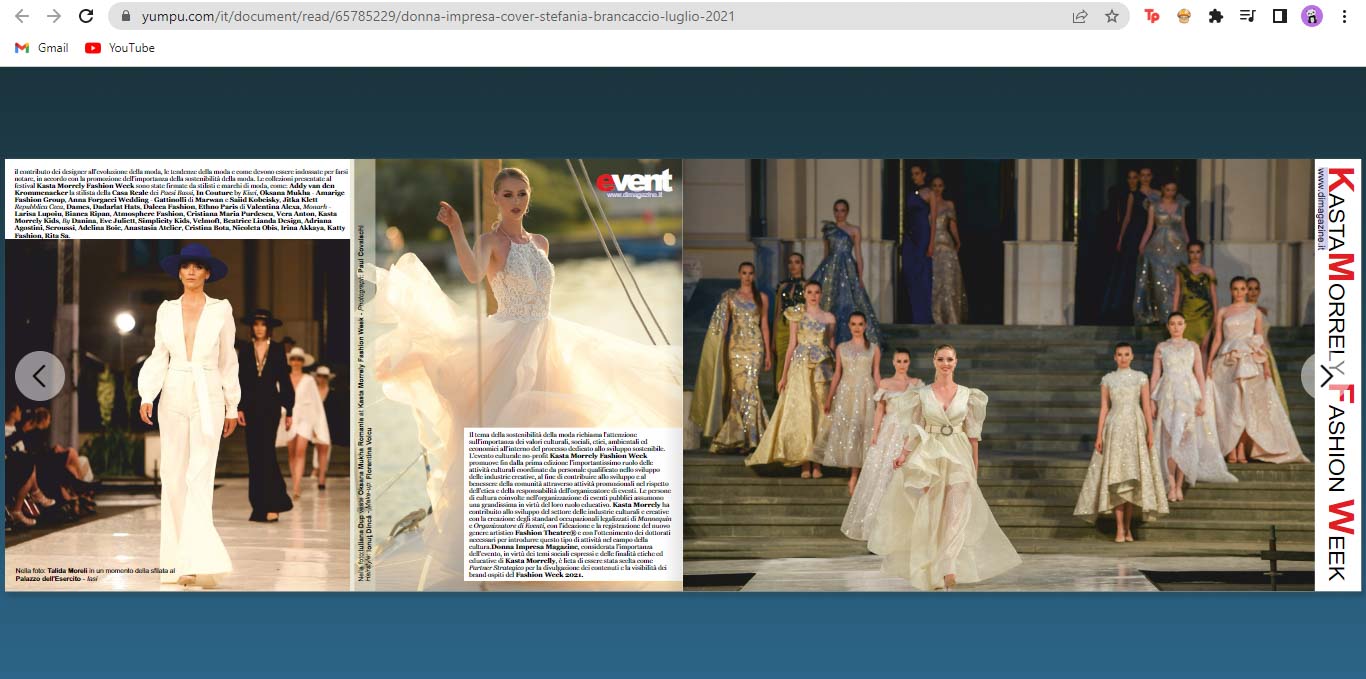Open the YouTube bookmark
Viewport: 1366px width, 679px height.
tap(120, 48)
